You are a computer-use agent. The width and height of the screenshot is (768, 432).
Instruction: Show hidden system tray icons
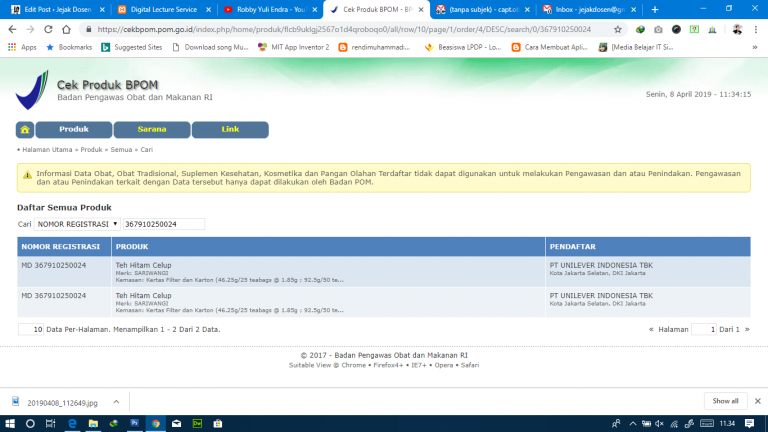[x=632, y=423]
